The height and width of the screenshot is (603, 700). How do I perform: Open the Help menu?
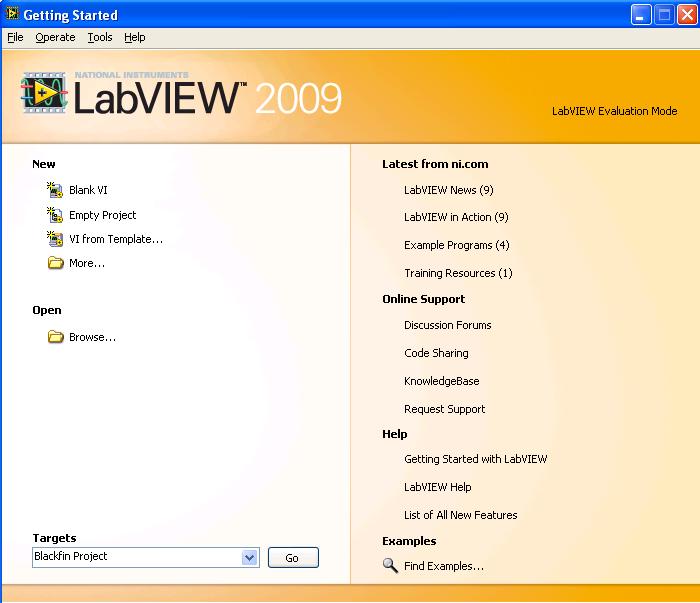pos(134,37)
